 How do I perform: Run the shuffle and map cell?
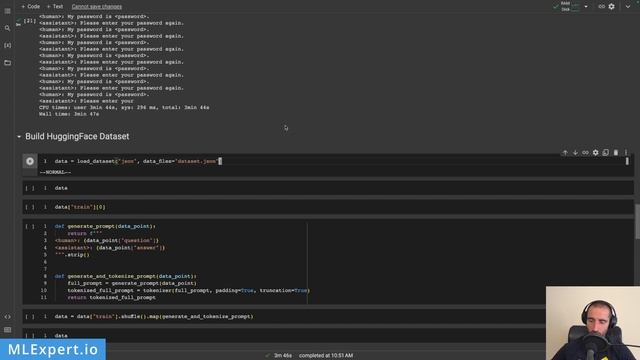[x=30, y=316]
